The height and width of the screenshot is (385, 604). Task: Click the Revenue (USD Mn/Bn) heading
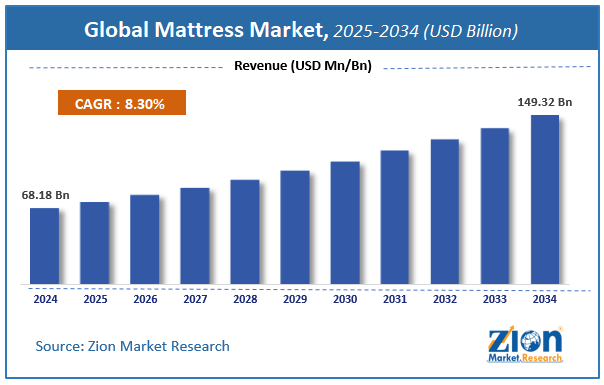[303, 66]
